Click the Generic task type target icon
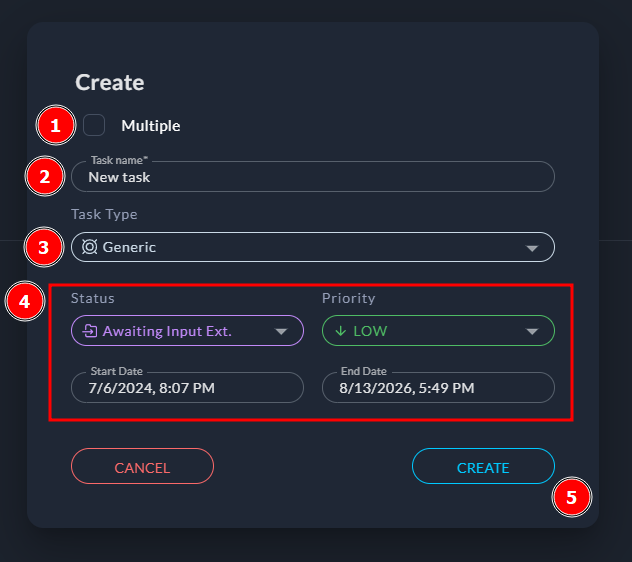 tap(89, 247)
